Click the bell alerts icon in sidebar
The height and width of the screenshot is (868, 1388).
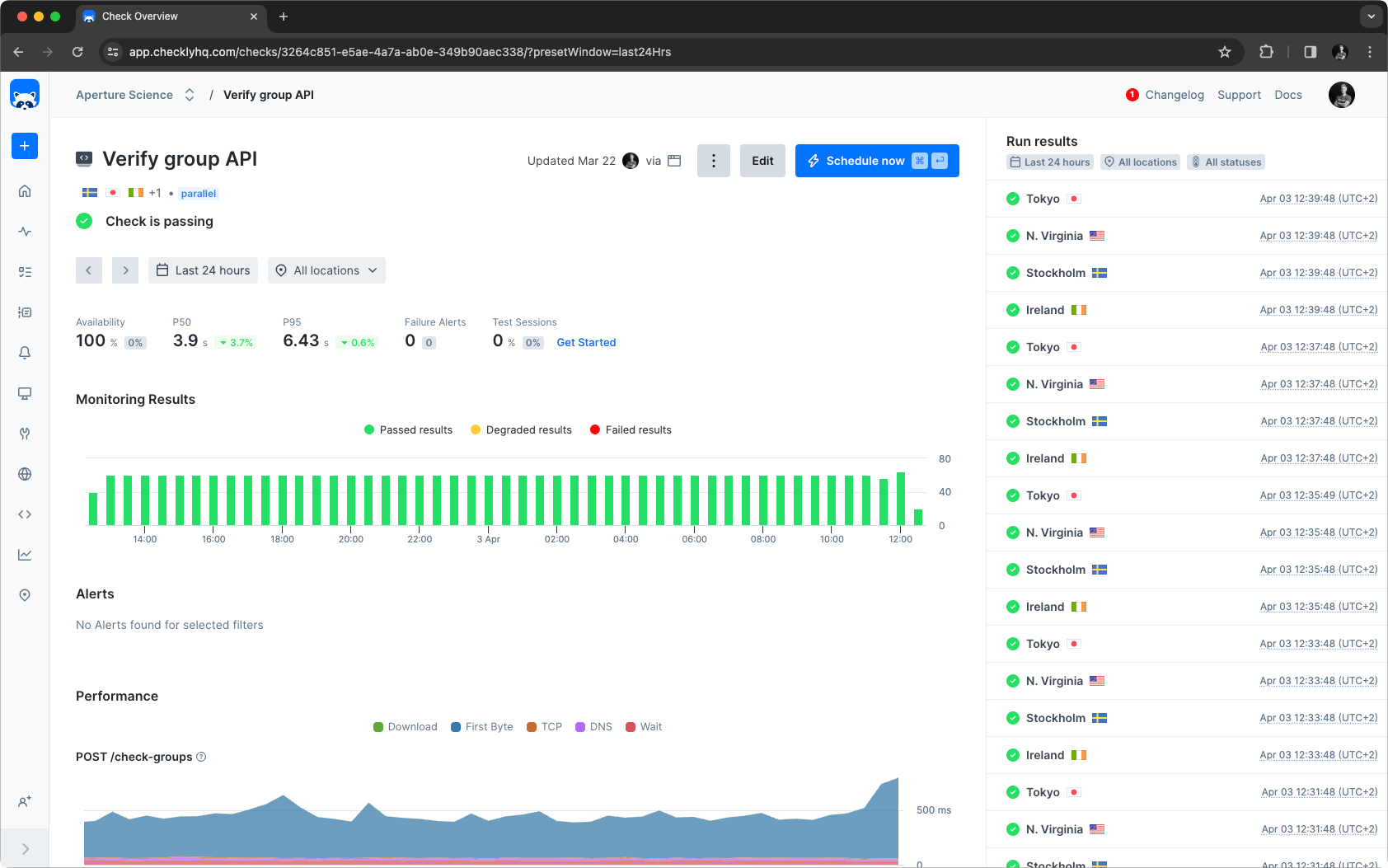[25, 353]
